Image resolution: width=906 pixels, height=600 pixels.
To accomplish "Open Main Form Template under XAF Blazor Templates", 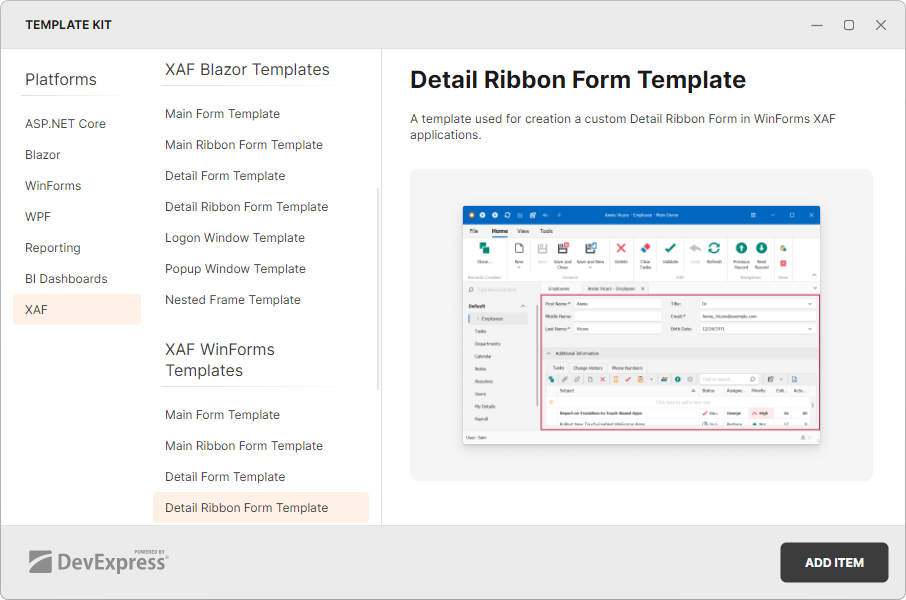I will click(x=222, y=113).
